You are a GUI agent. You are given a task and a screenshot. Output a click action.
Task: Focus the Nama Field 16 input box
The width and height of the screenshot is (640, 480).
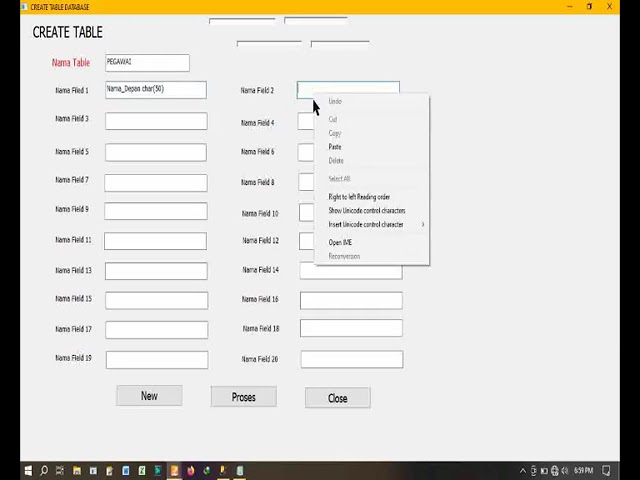coord(351,300)
